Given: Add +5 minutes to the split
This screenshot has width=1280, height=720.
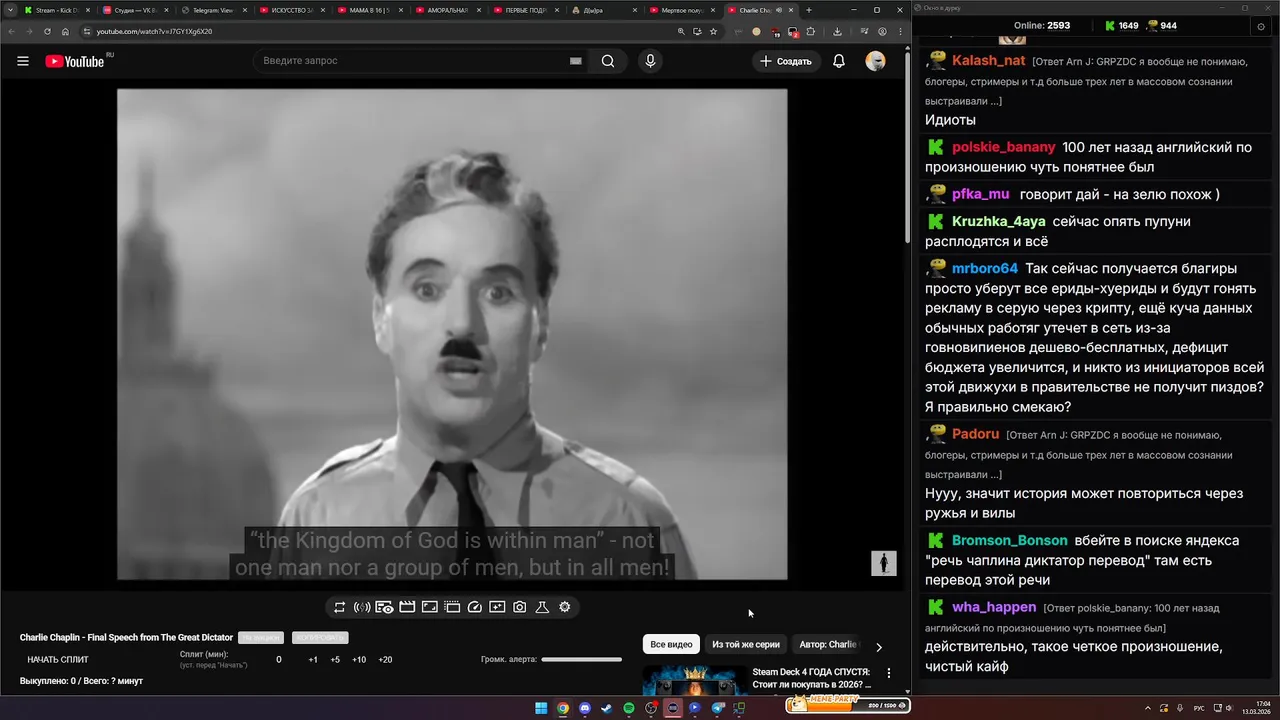Looking at the screenshot, I should tap(335, 660).
